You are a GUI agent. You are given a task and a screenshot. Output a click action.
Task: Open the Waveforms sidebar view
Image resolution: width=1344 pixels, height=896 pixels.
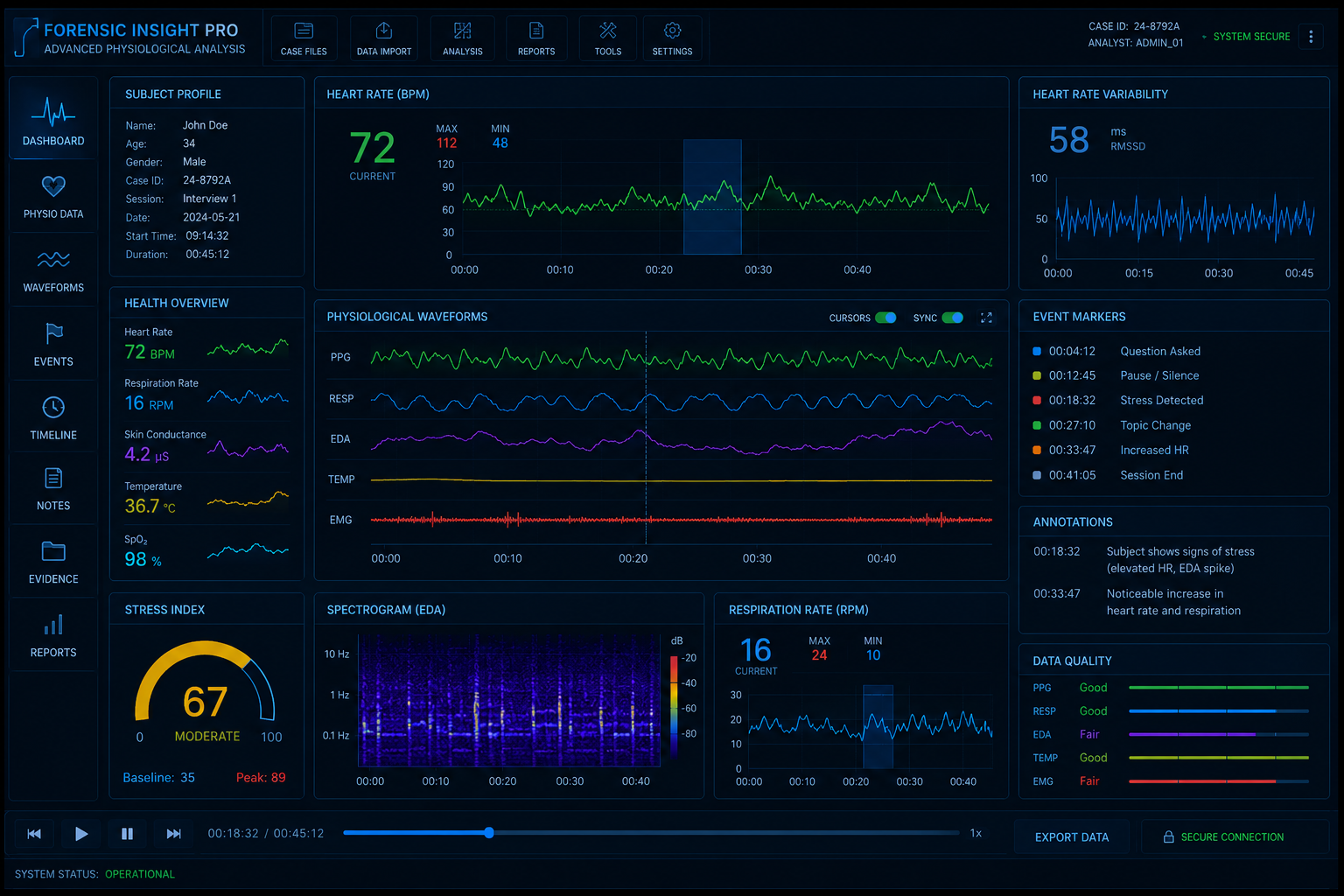(53, 271)
